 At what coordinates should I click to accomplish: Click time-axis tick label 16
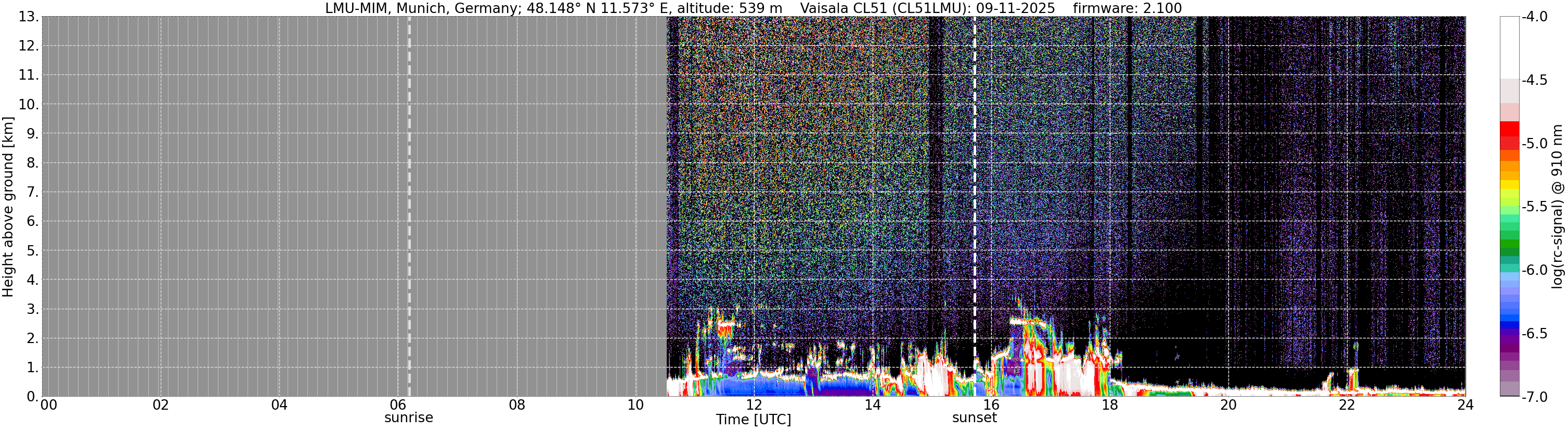pyautogui.click(x=991, y=405)
